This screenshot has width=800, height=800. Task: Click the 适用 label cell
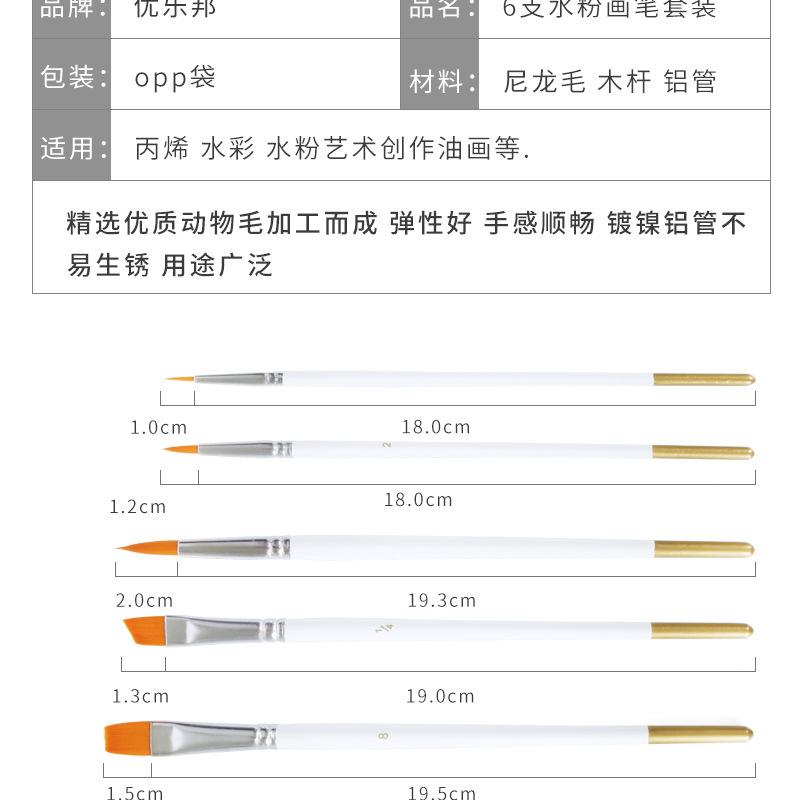(x=71, y=145)
